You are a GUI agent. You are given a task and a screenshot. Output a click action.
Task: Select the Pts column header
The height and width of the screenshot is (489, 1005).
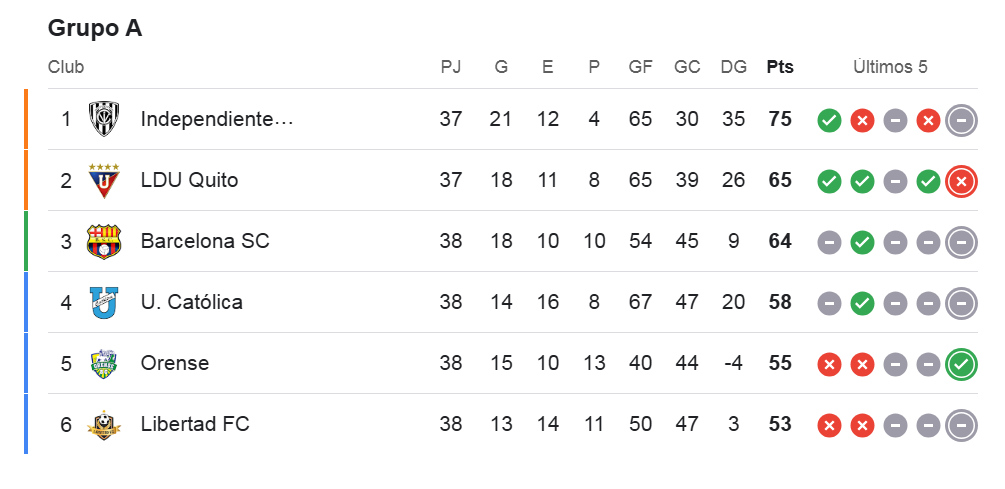tap(780, 67)
